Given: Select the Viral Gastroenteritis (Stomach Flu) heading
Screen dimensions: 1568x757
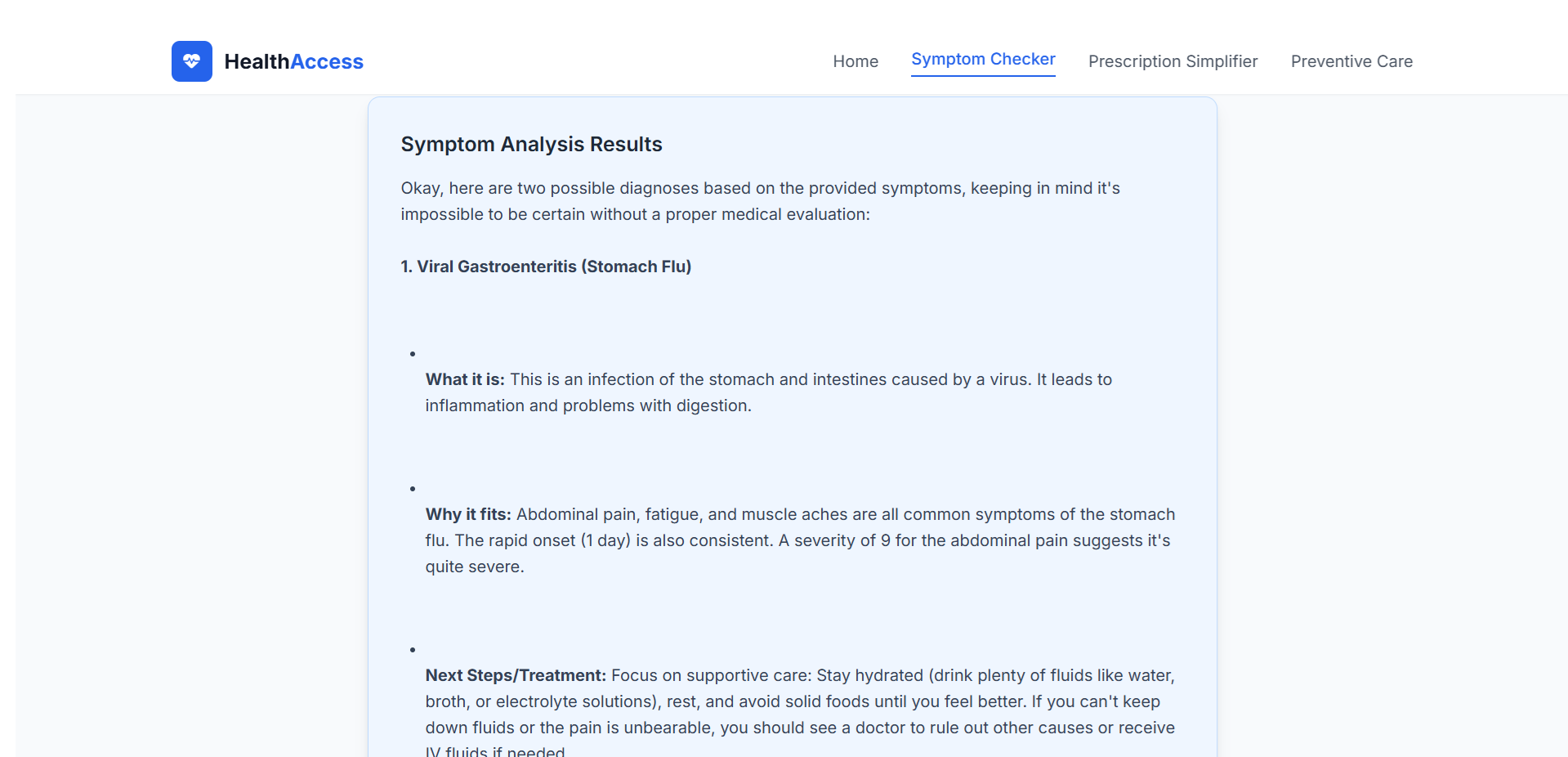Looking at the screenshot, I should pyautogui.click(x=546, y=267).
